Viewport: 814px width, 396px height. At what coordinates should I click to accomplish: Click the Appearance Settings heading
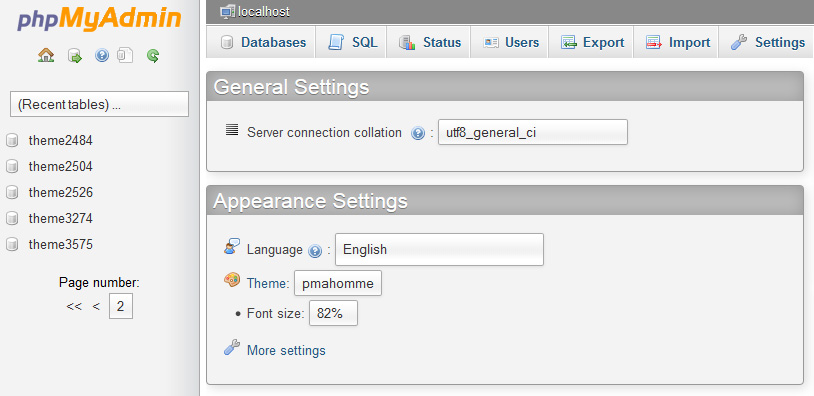310,201
